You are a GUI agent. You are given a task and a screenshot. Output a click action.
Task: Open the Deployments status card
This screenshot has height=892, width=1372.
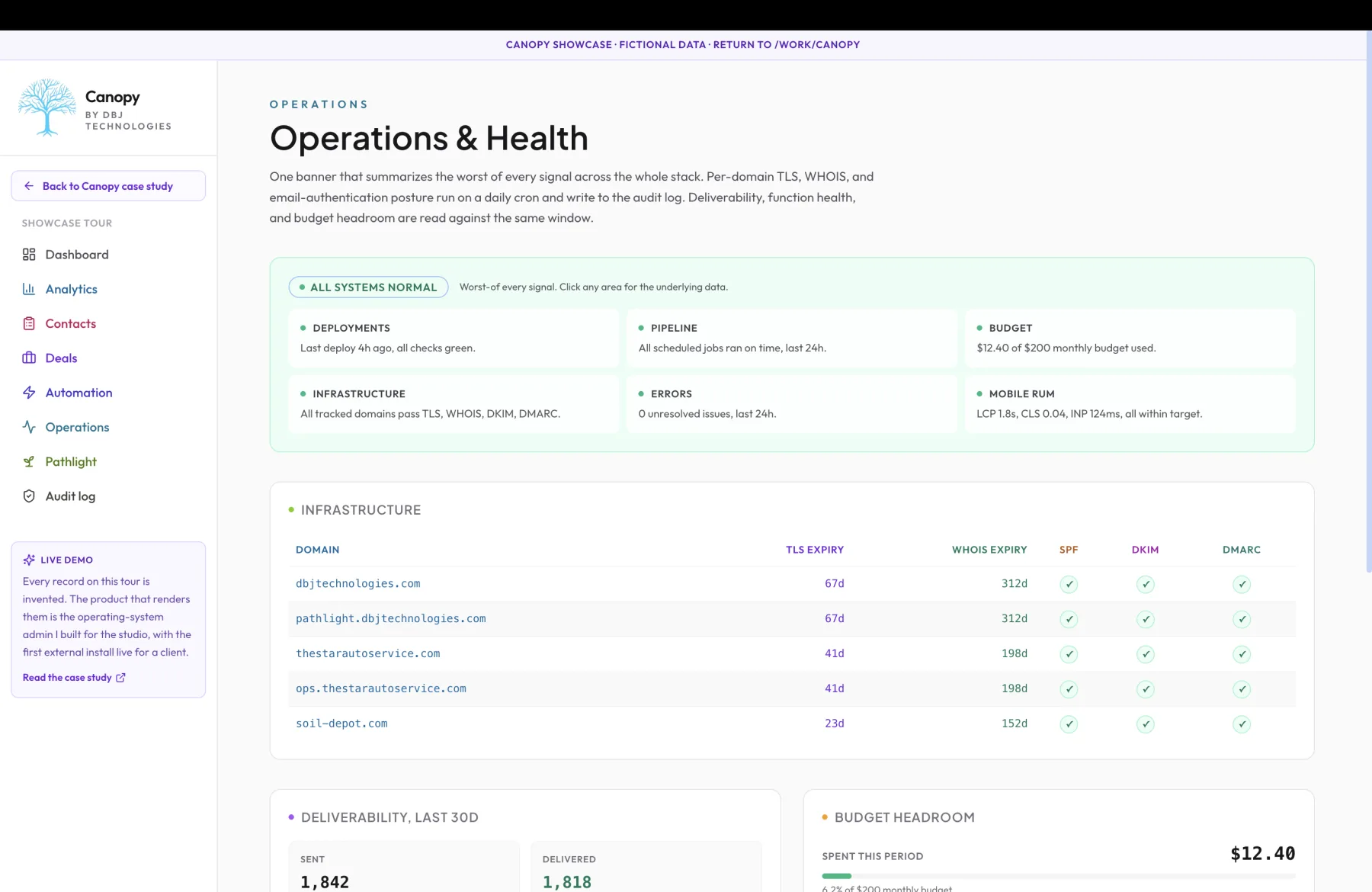coord(454,339)
